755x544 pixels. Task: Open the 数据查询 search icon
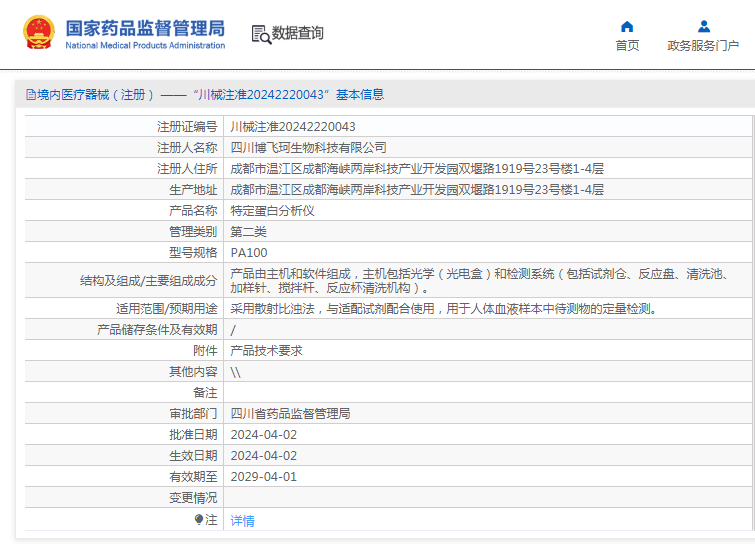click(261, 34)
